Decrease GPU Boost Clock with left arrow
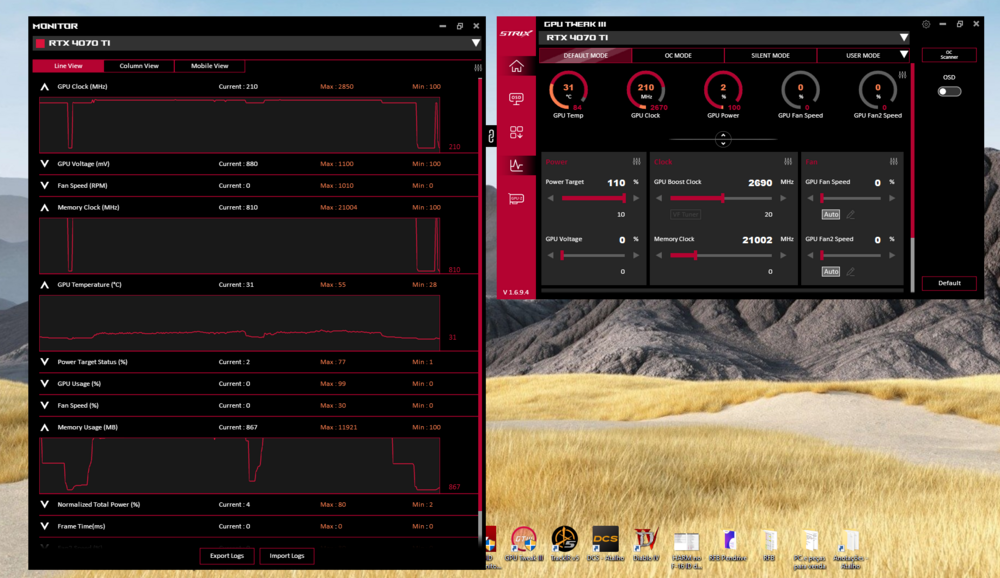 point(659,198)
